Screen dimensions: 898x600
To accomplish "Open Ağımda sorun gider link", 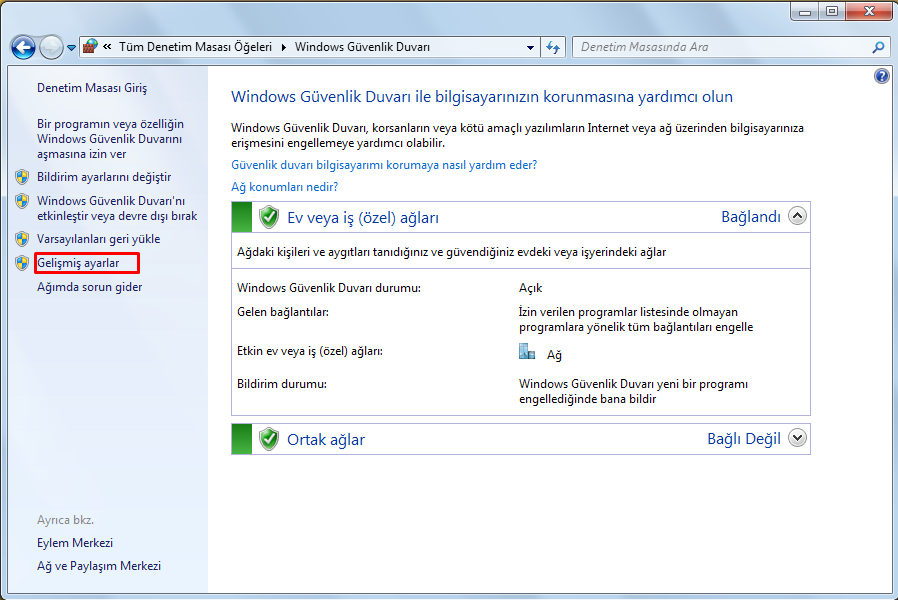I will pyautogui.click(x=89, y=287).
